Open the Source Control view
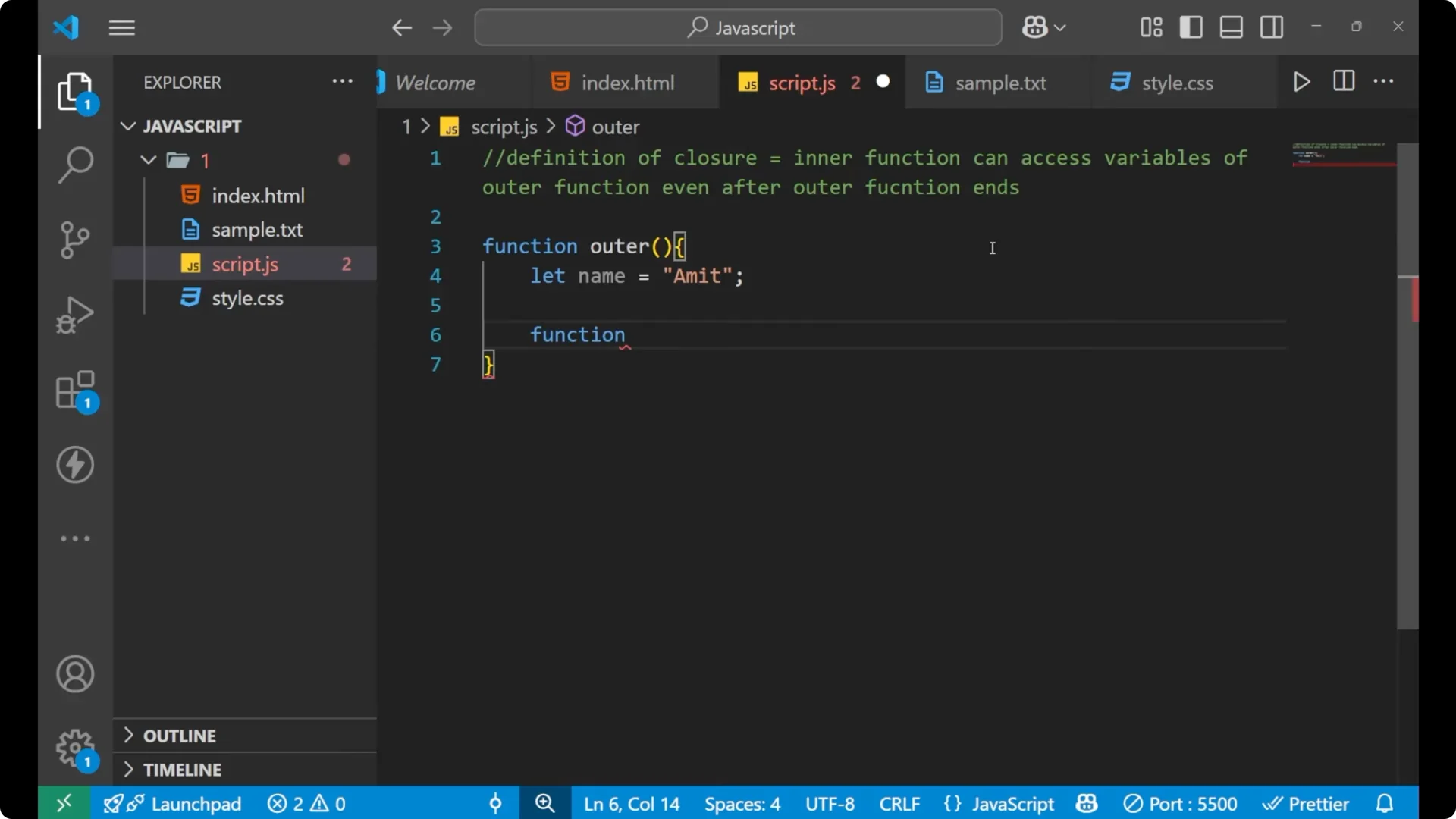The width and height of the screenshot is (1456, 819). [x=74, y=239]
